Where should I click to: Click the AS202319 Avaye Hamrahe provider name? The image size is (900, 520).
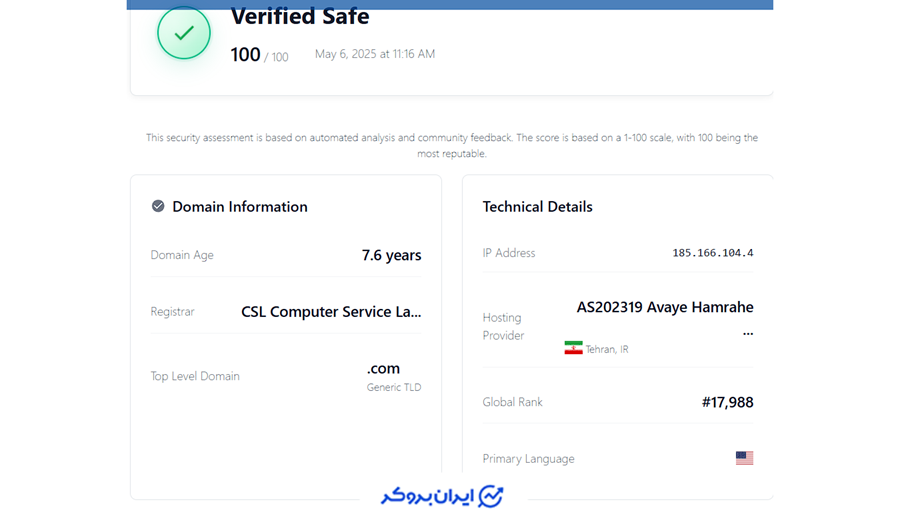pos(664,307)
